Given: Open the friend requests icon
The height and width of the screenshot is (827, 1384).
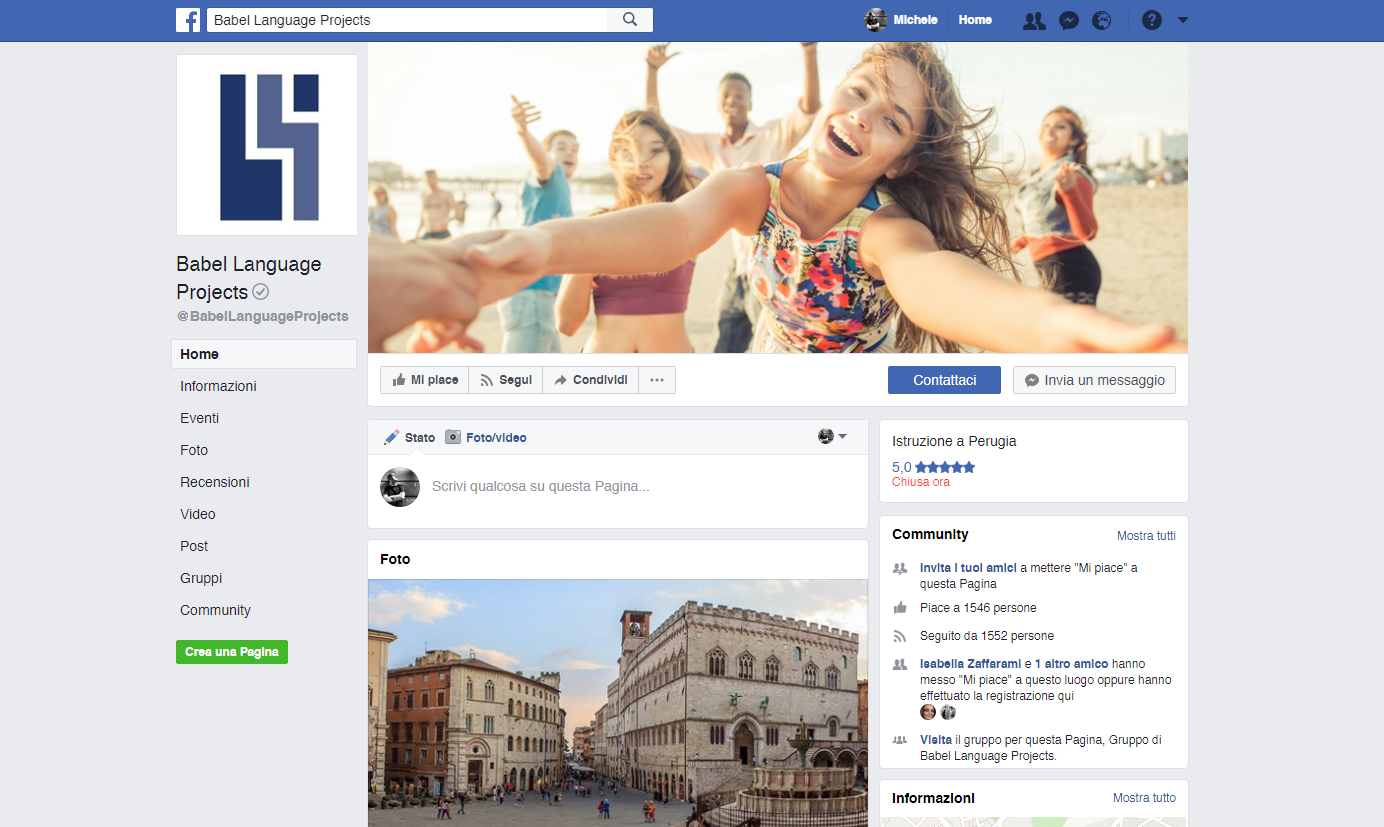Looking at the screenshot, I should pyautogui.click(x=1034, y=20).
